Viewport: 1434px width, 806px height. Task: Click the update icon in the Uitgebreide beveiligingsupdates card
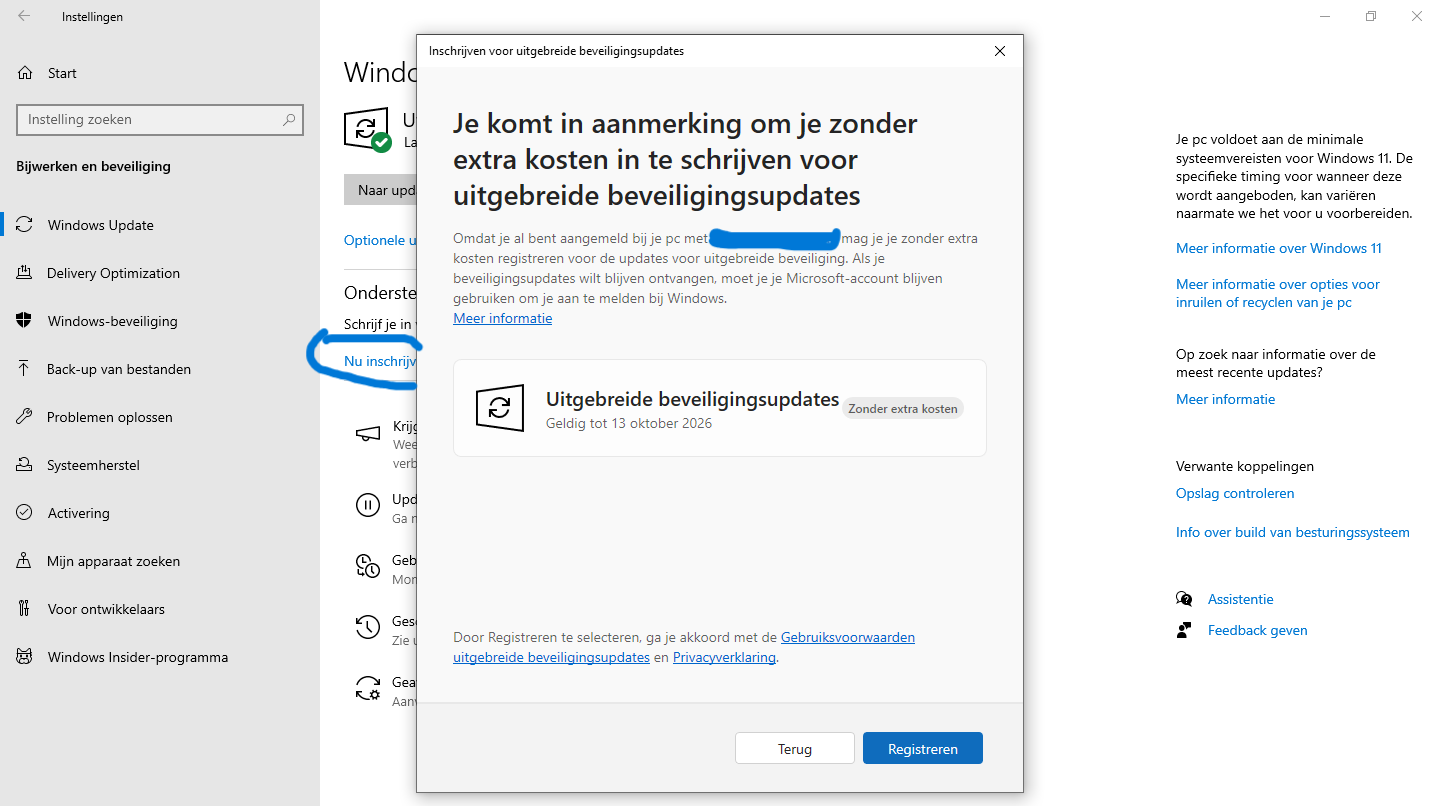tap(500, 408)
